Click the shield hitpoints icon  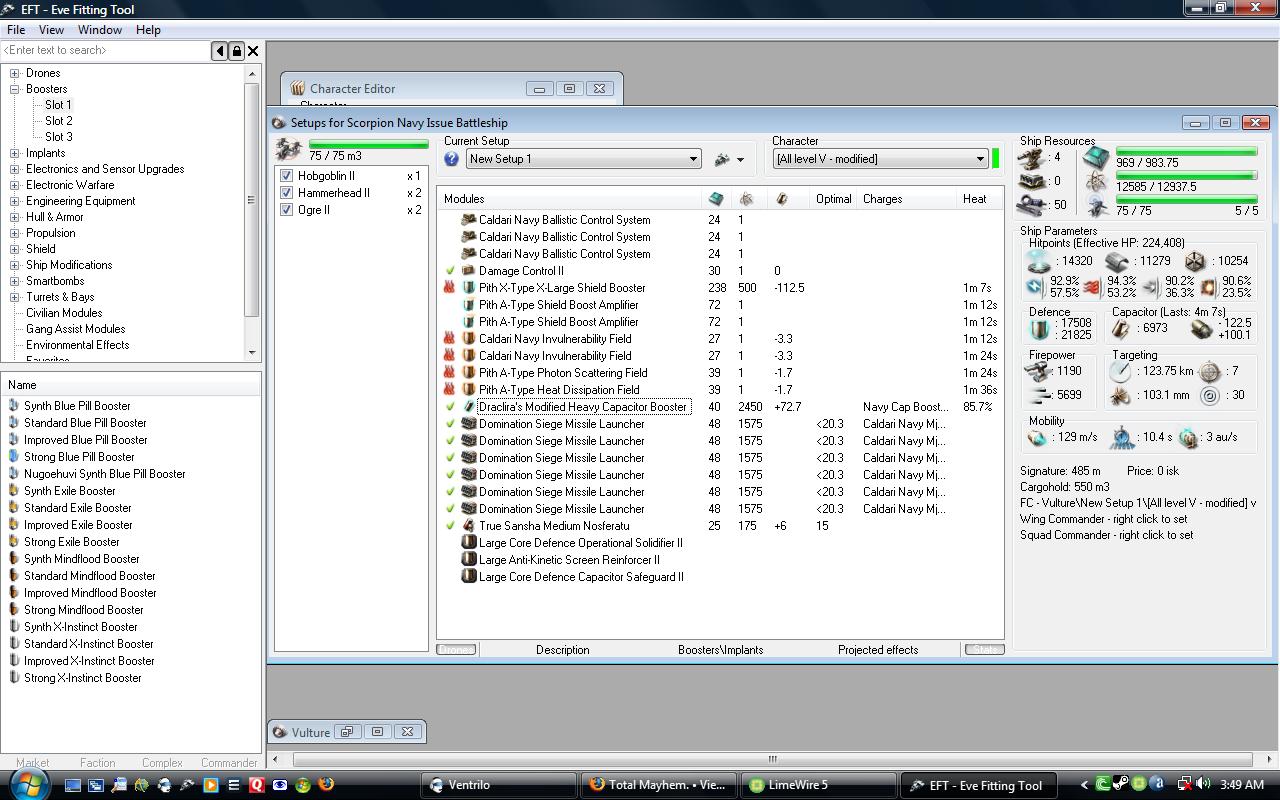pyautogui.click(x=1039, y=261)
